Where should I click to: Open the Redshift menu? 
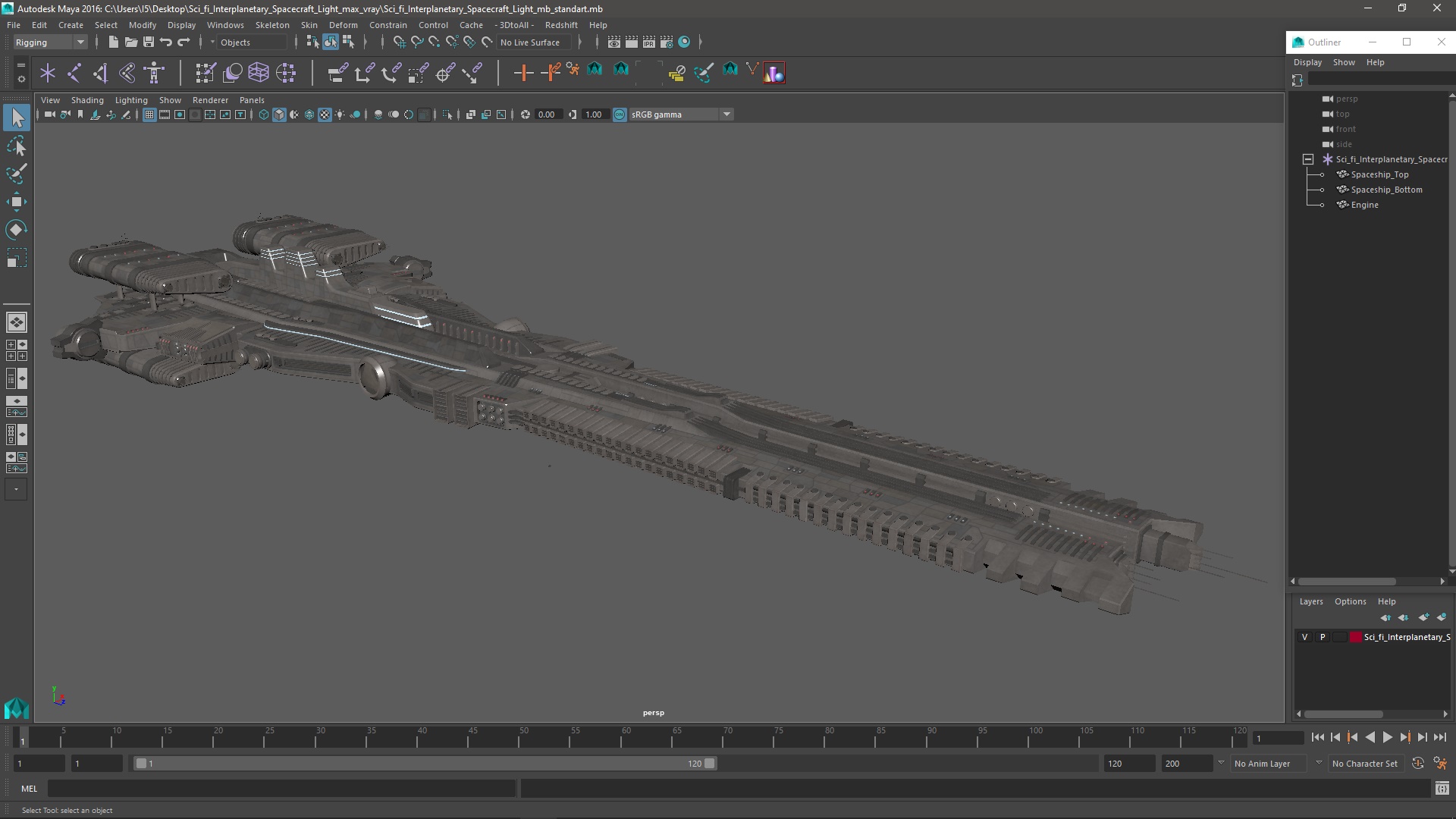tap(561, 25)
